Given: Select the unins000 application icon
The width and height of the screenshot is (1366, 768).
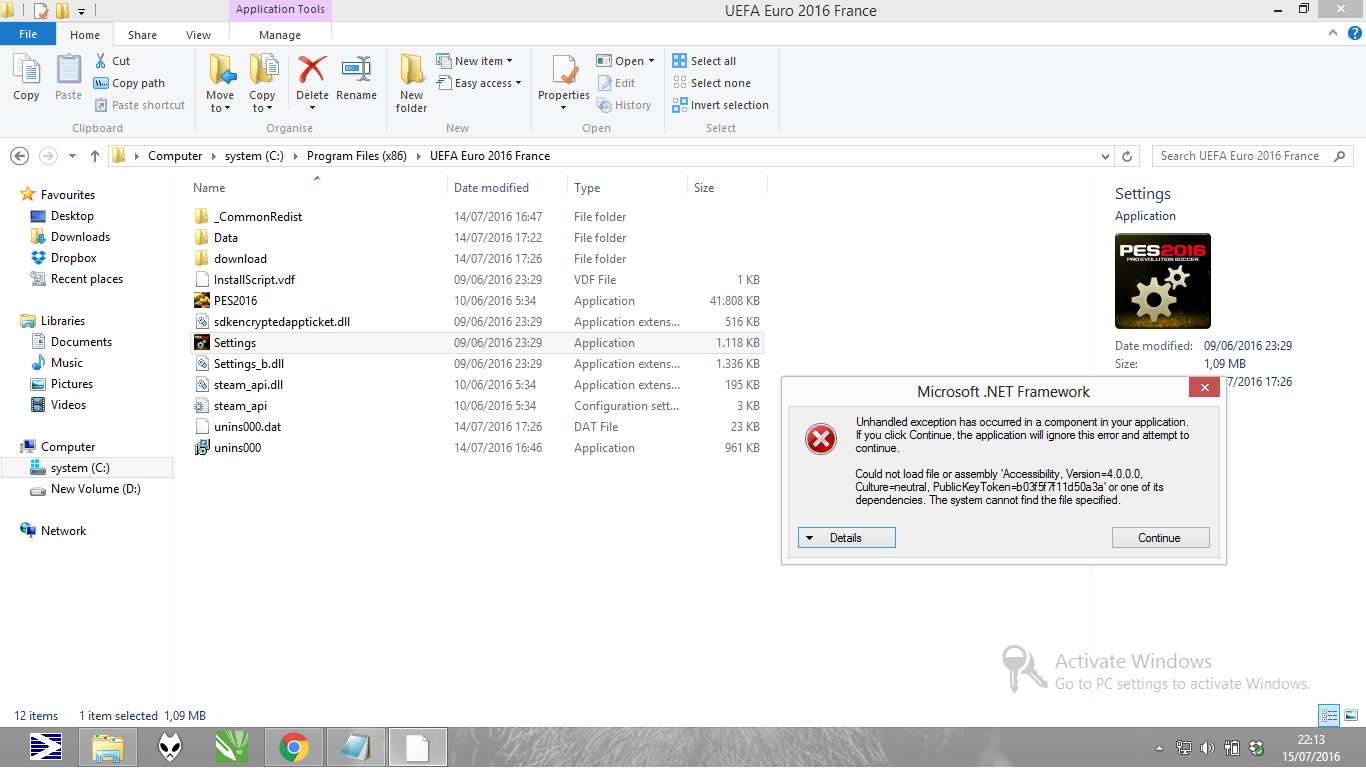Looking at the screenshot, I should click(202, 448).
